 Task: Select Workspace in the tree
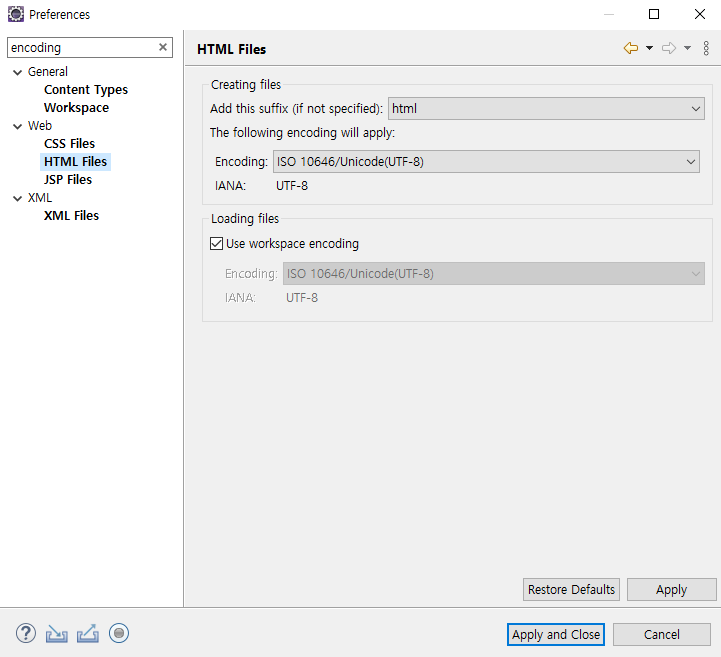[76, 108]
